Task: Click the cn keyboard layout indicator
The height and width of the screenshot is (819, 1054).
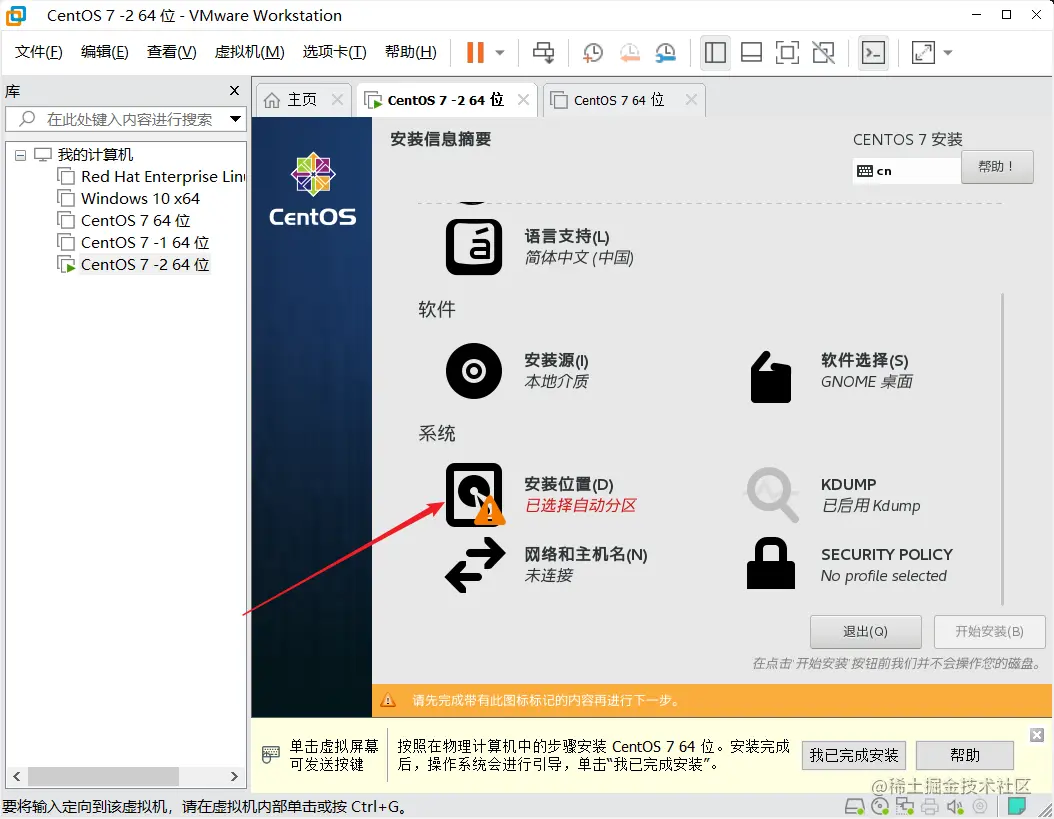Action: tap(905, 171)
